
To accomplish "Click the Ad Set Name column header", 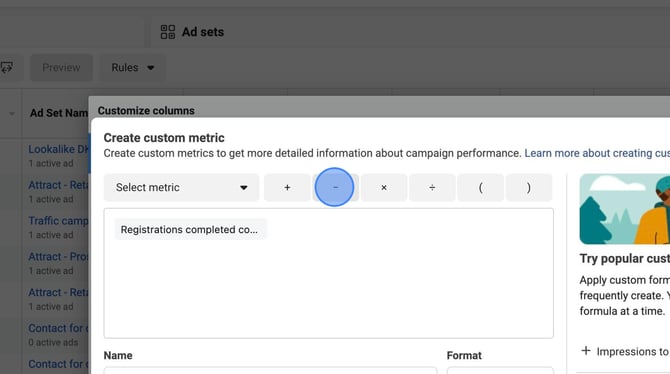I will click(x=59, y=113).
